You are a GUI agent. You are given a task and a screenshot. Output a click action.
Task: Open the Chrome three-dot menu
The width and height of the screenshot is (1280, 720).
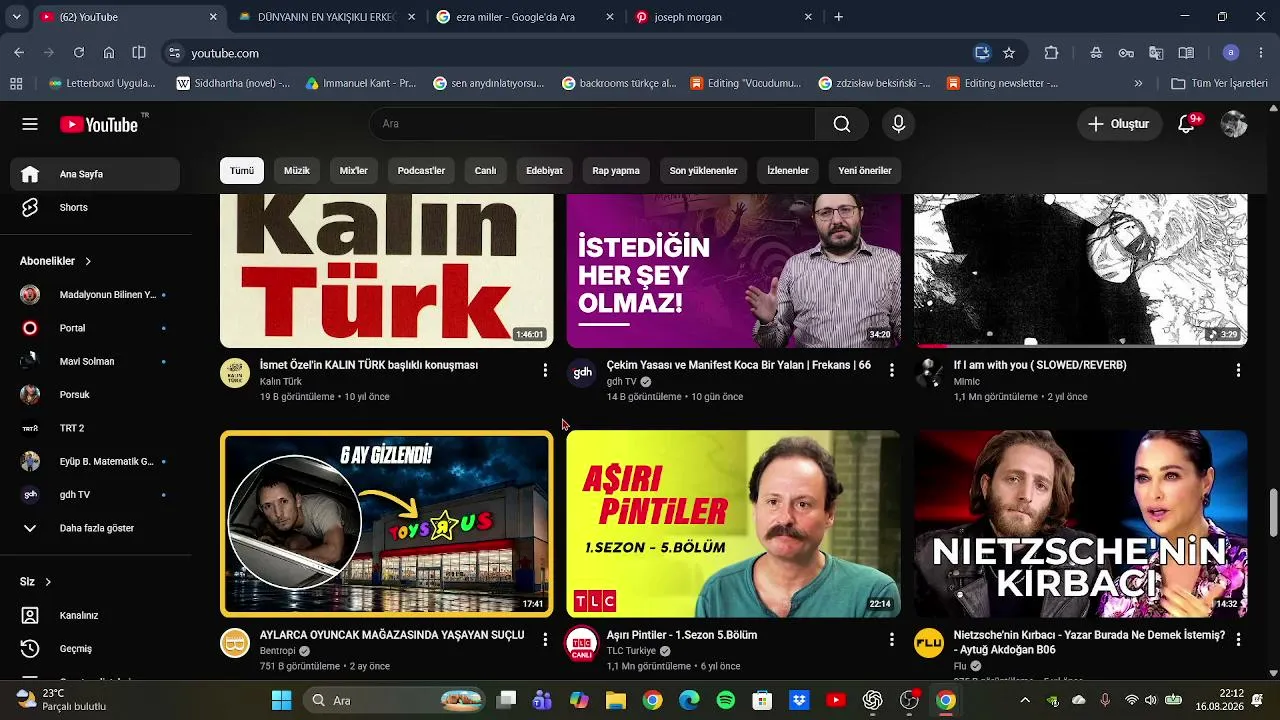[1261, 53]
